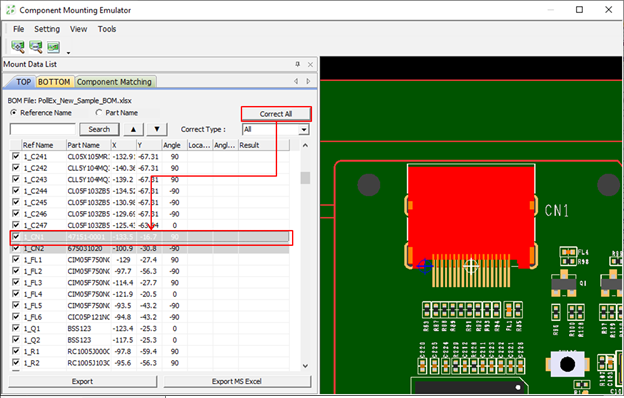Open the Correct Type dropdown
Viewport: 624px width, 398px height.
click(304, 129)
